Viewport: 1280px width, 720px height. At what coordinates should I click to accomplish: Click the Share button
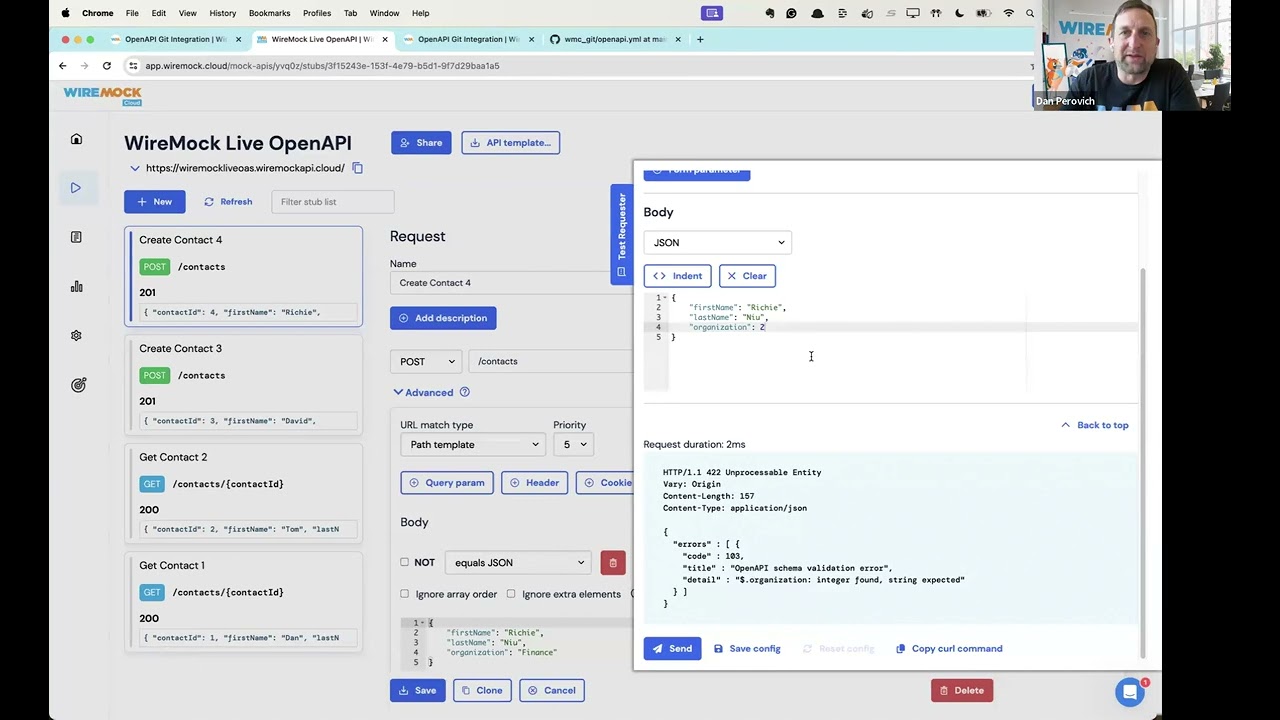421,143
